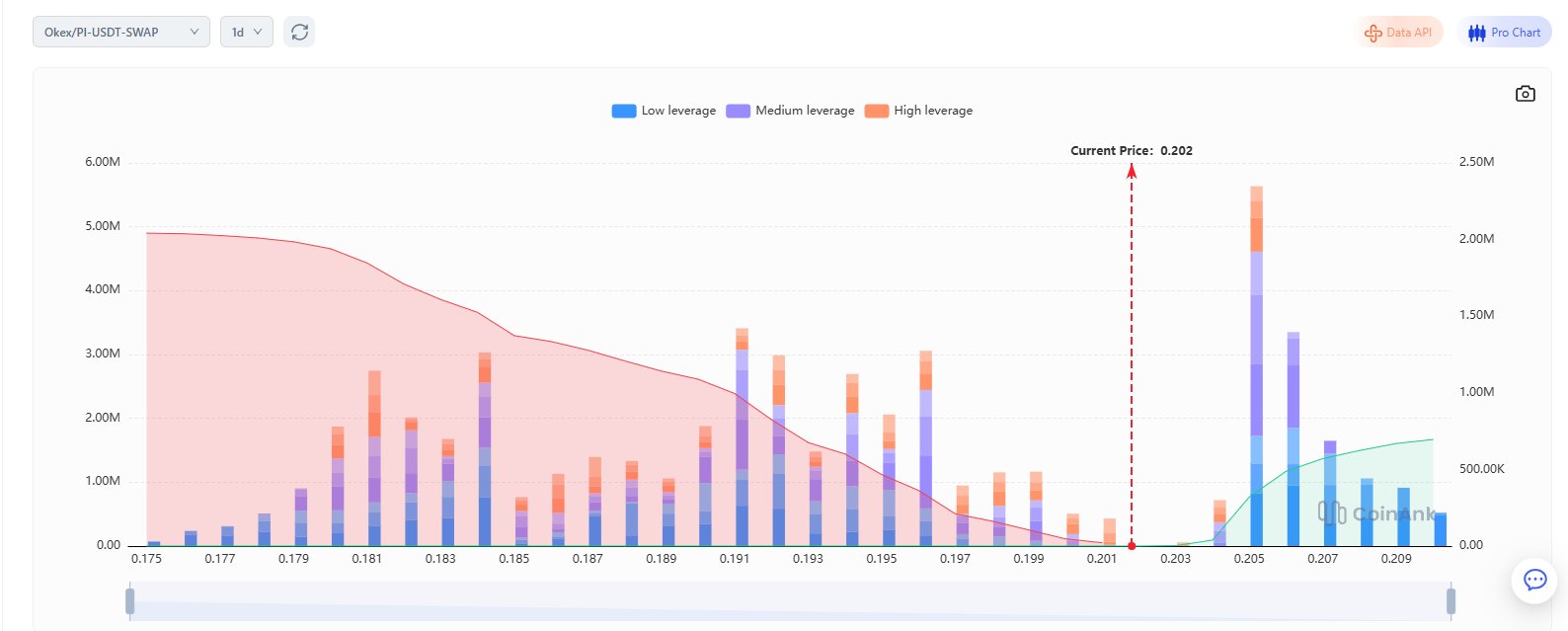Viewport: 1568px width, 631px height.
Task: Click the chevron arrow on pair selector
Action: pyautogui.click(x=195, y=33)
